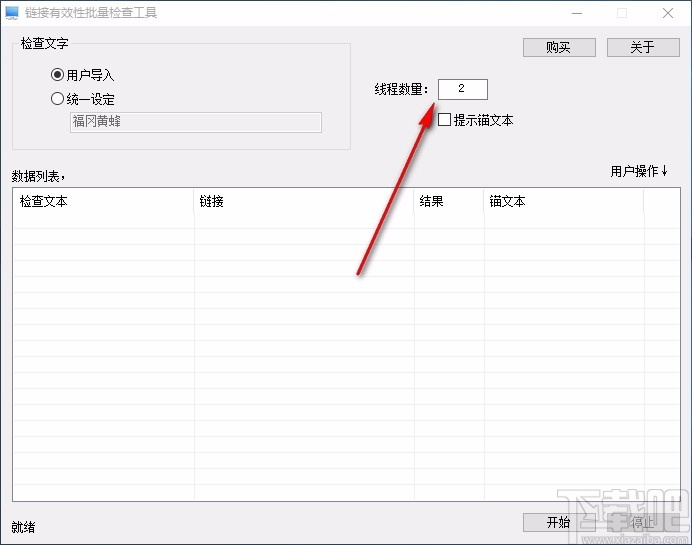Click the 数据列表 label
692x545 pixels.
click(38, 176)
